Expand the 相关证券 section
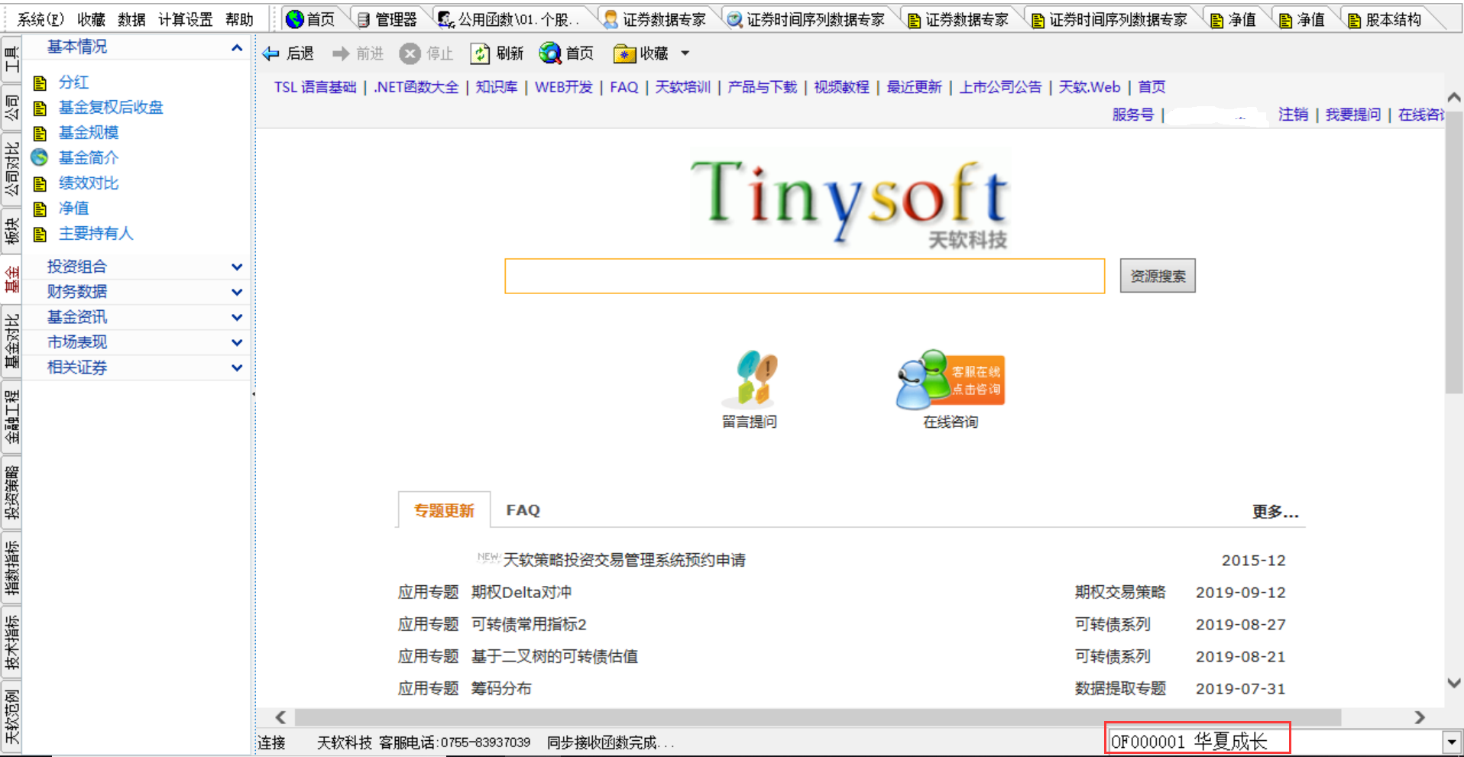 point(237,368)
